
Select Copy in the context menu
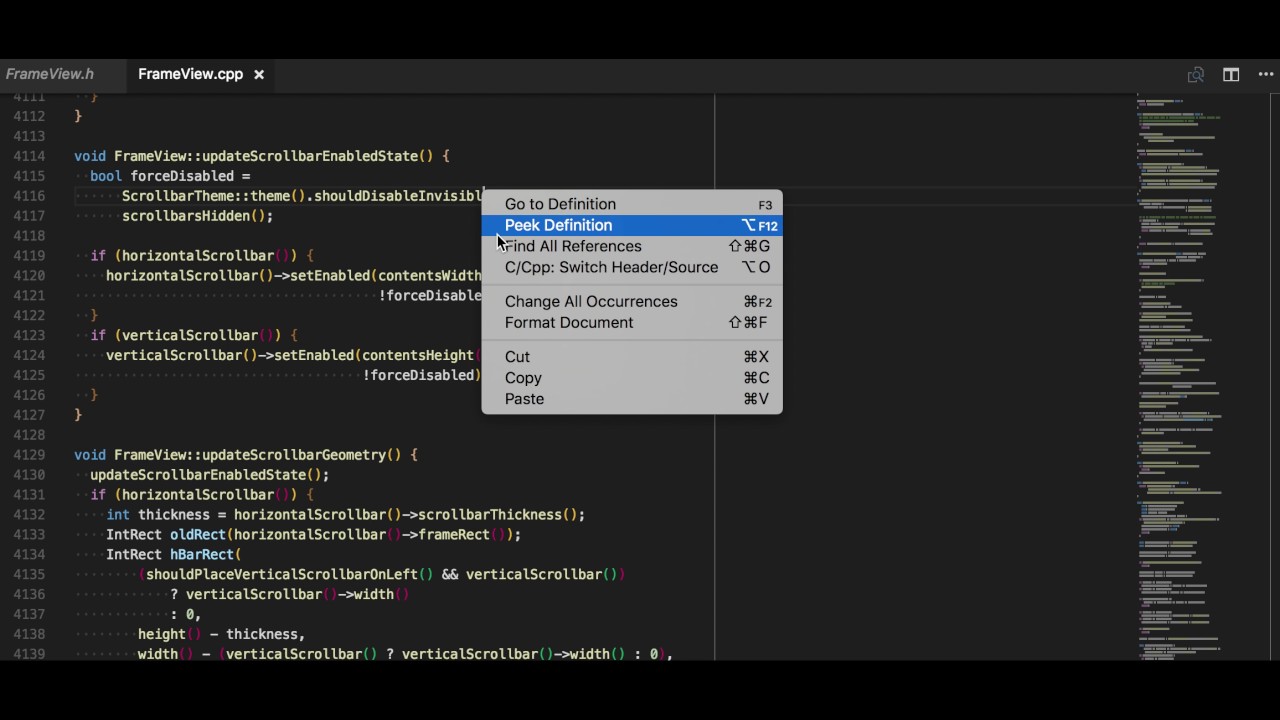(632, 378)
